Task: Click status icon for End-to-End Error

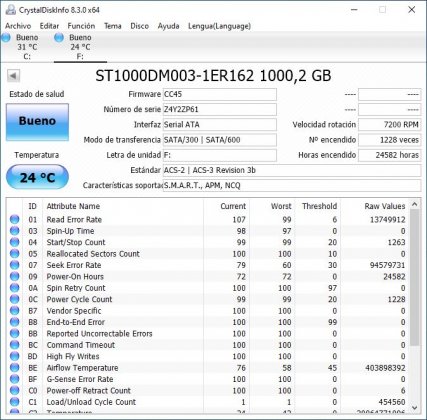Action: pos(14,322)
